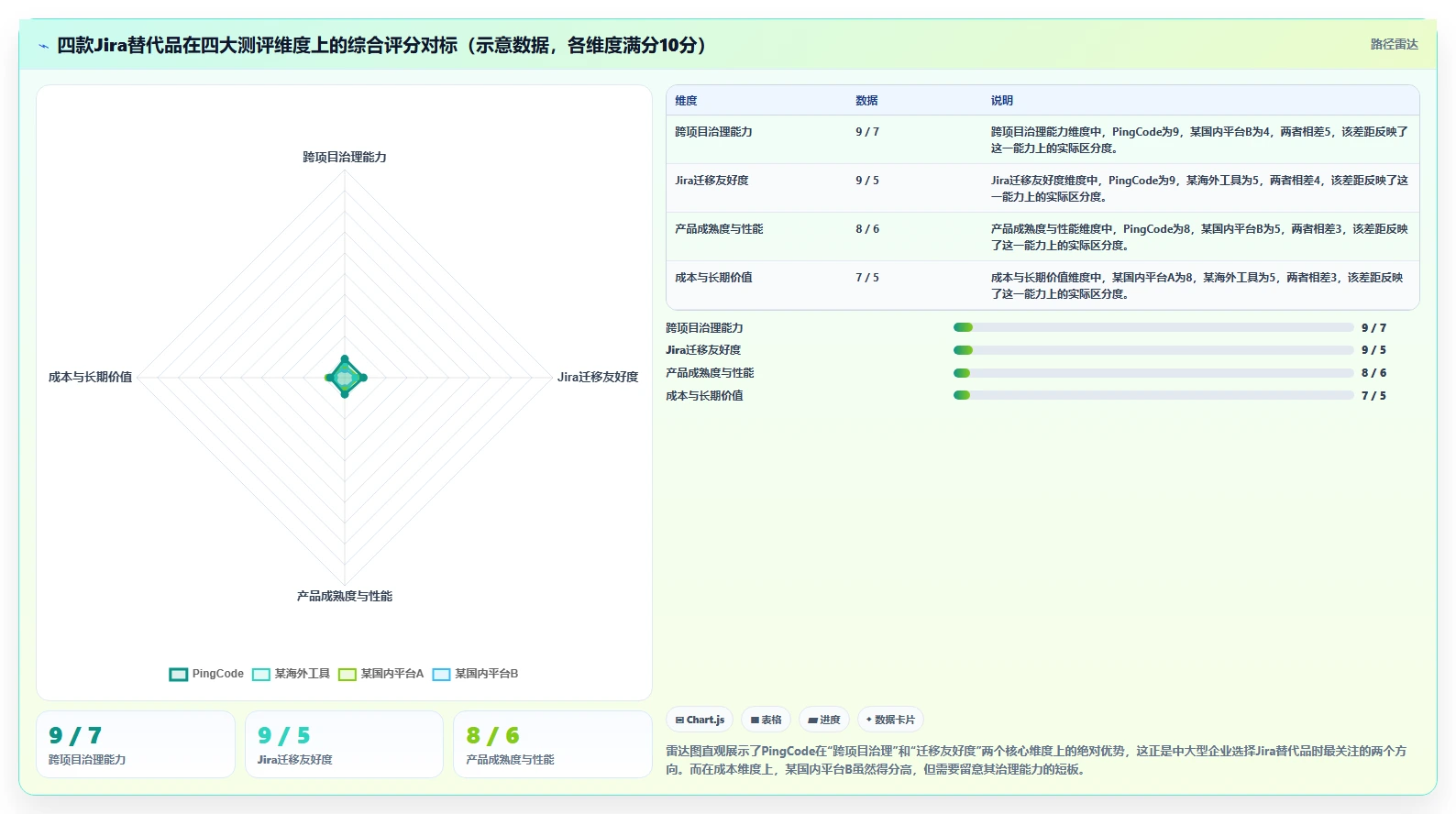Click the 产品成熟度与性能 radar axis label
The height and width of the screenshot is (814, 1456).
tap(345, 596)
